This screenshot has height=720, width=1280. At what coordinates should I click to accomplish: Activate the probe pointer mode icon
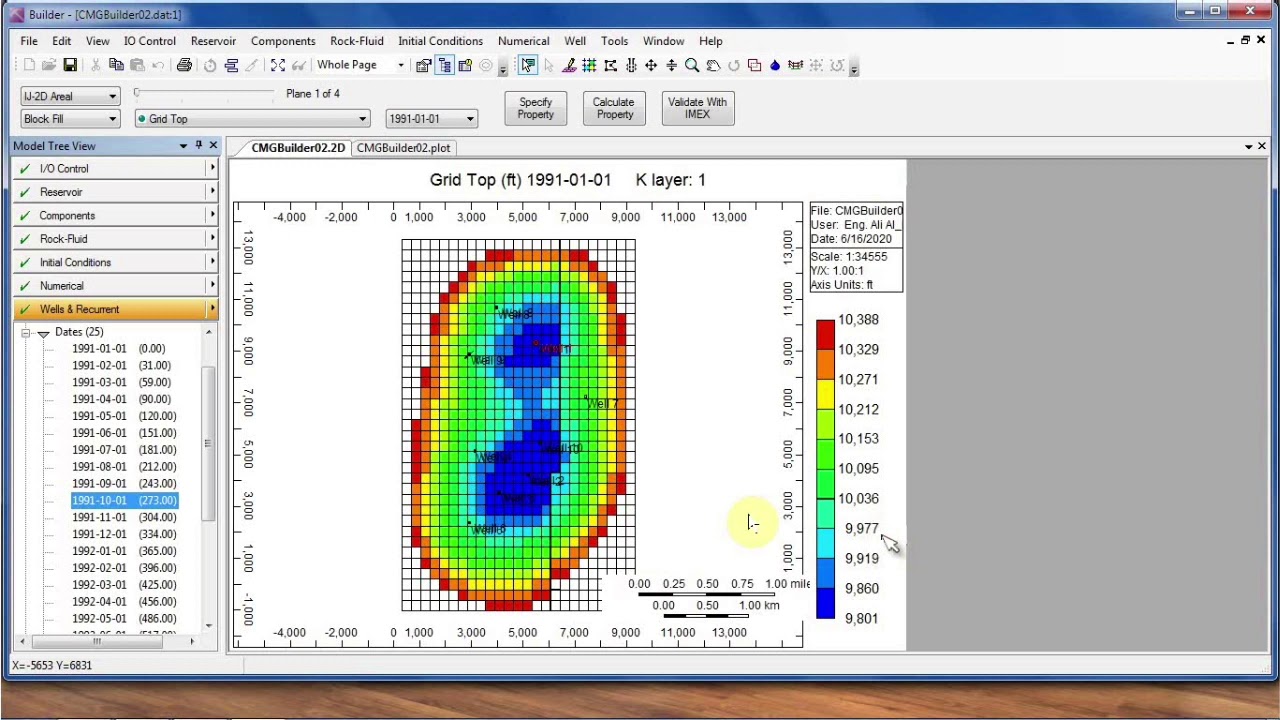[x=527, y=66]
